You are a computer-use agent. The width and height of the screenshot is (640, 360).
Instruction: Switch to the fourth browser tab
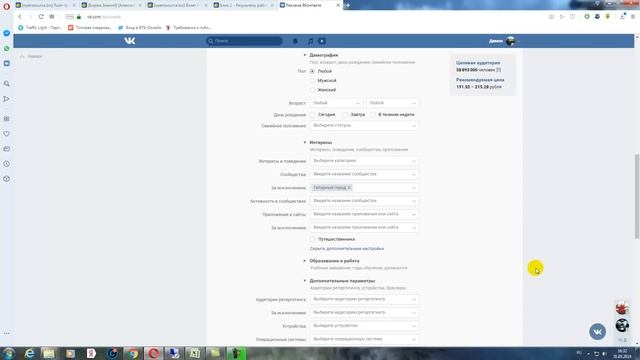[x=244, y=5]
